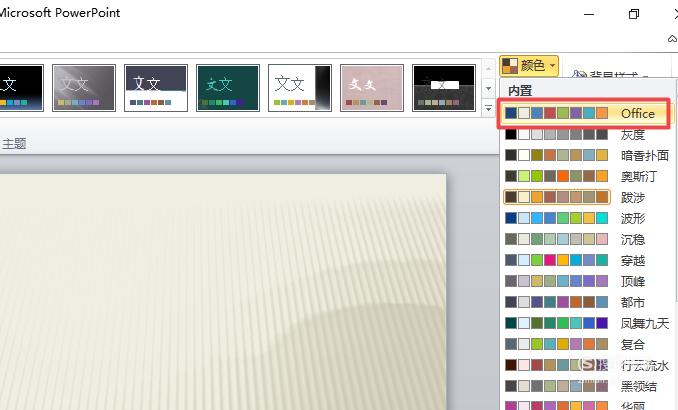Select the 跋涉 color scheme
This screenshot has width=678, height=410.
(x=586, y=197)
